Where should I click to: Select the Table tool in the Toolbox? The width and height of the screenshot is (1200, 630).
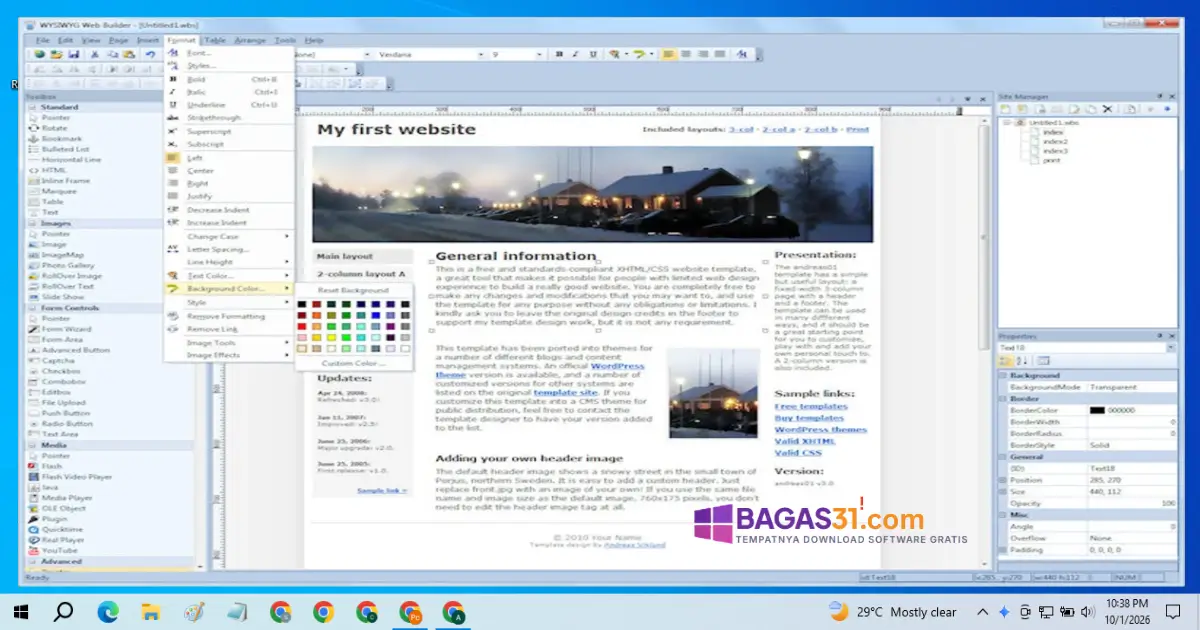[52, 202]
